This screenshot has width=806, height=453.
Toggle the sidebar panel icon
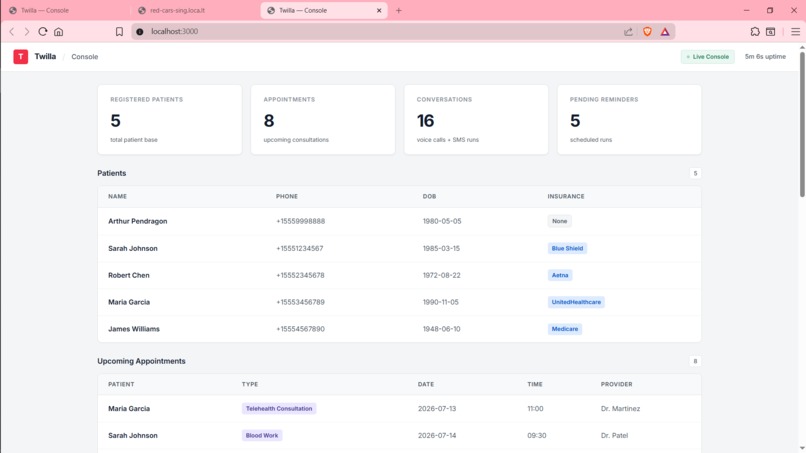point(771,32)
